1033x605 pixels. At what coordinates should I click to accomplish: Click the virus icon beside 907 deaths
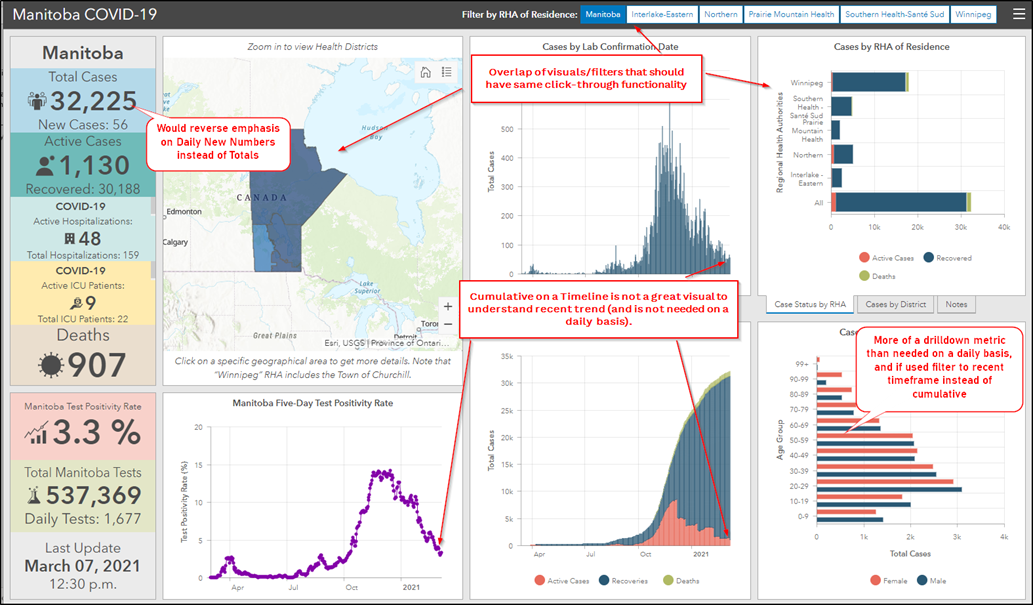coord(51,364)
